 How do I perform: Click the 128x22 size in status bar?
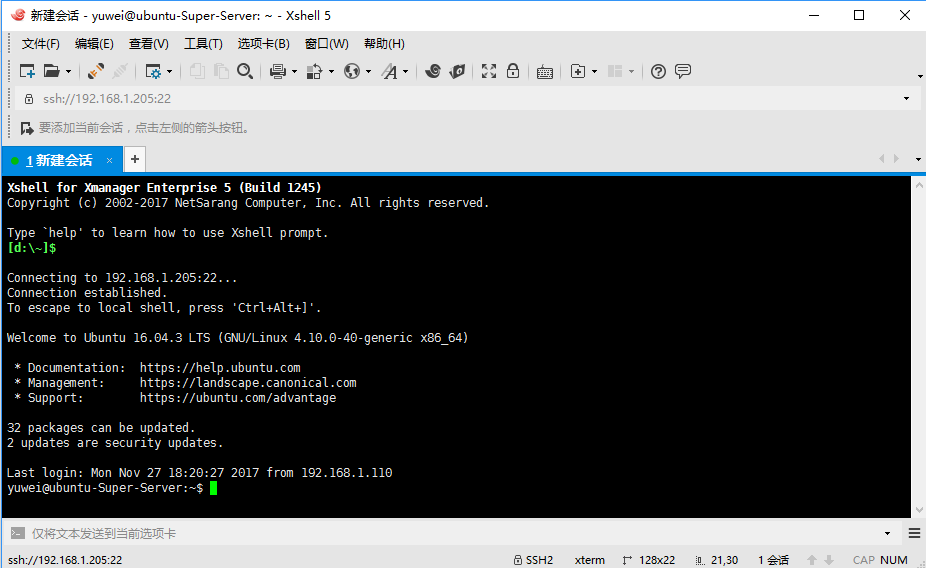pyautogui.click(x=650, y=560)
